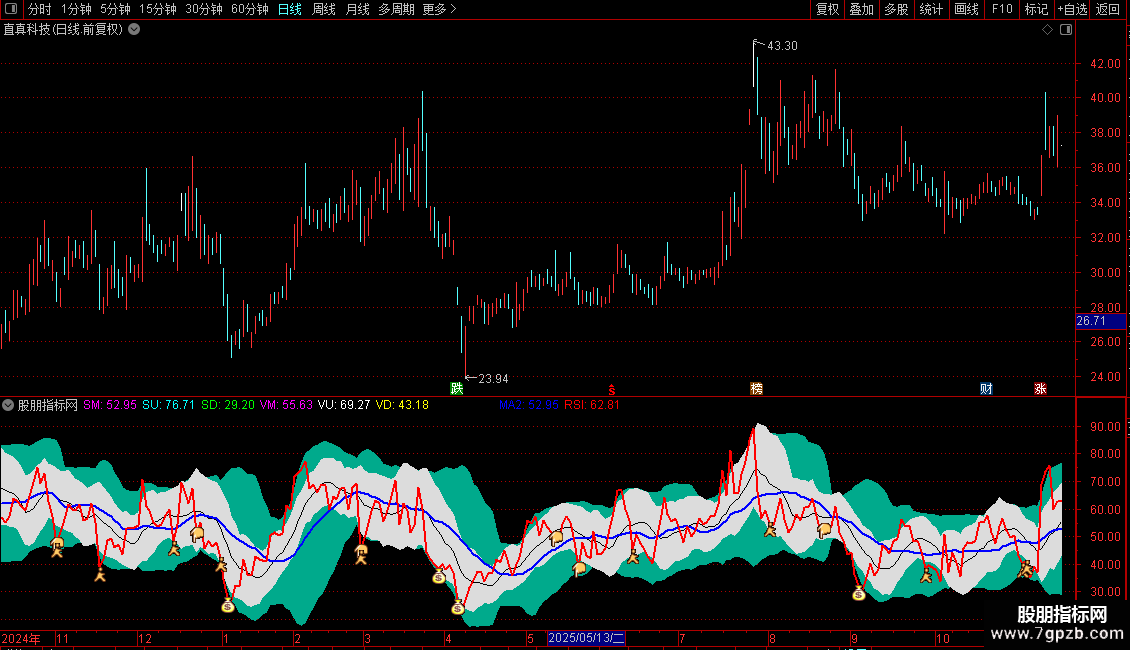Activate the 画线 drawing tool
The width and height of the screenshot is (1130, 650).
click(966, 9)
